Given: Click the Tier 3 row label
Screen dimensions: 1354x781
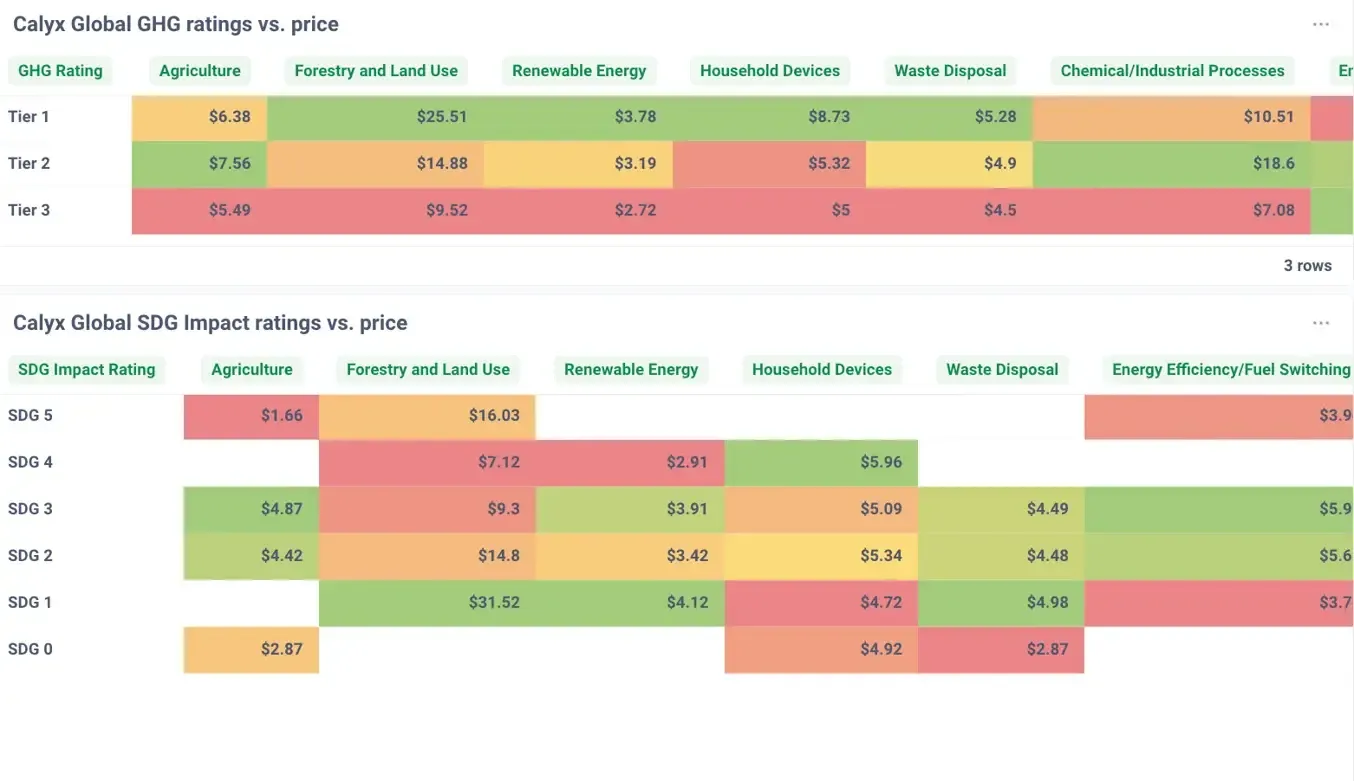Looking at the screenshot, I should (x=29, y=210).
